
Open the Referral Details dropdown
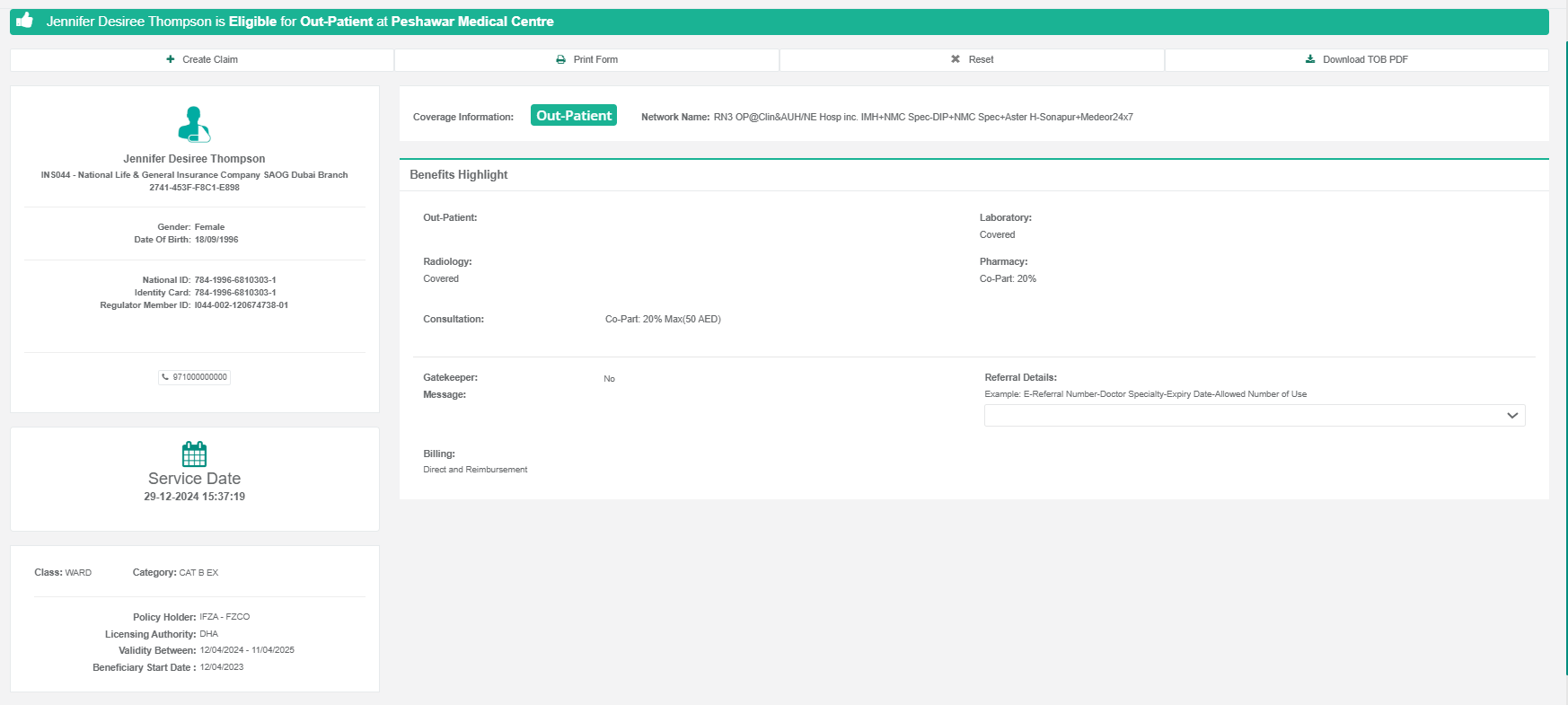1254,415
